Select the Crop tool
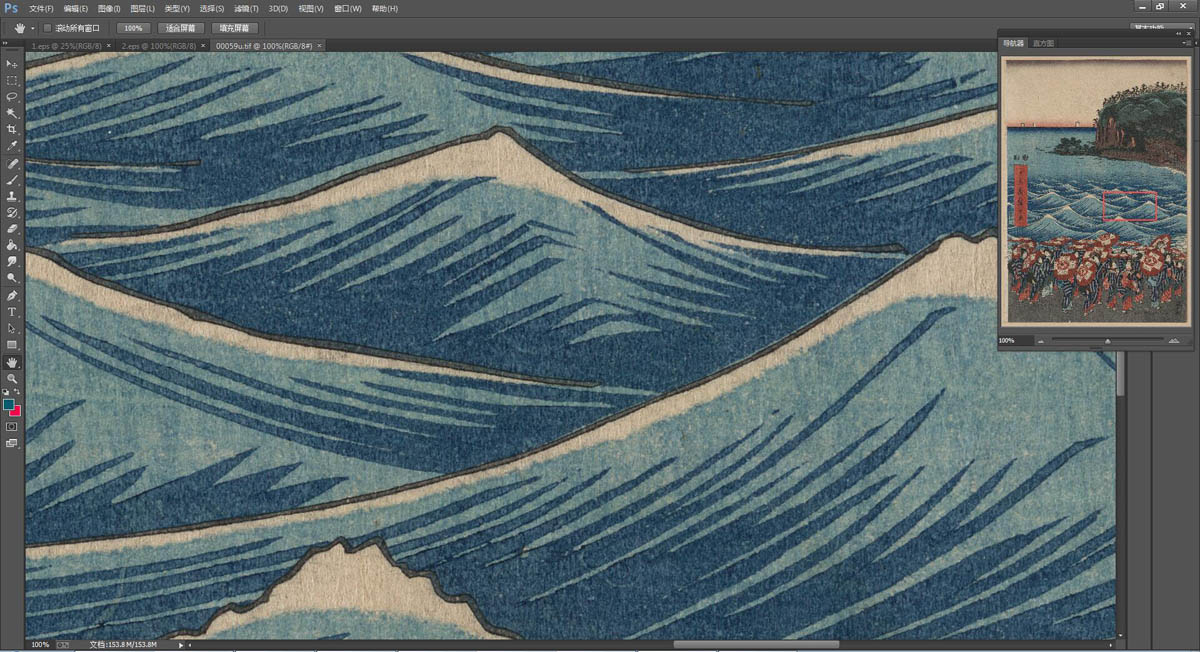The width and height of the screenshot is (1200, 652). click(12, 129)
